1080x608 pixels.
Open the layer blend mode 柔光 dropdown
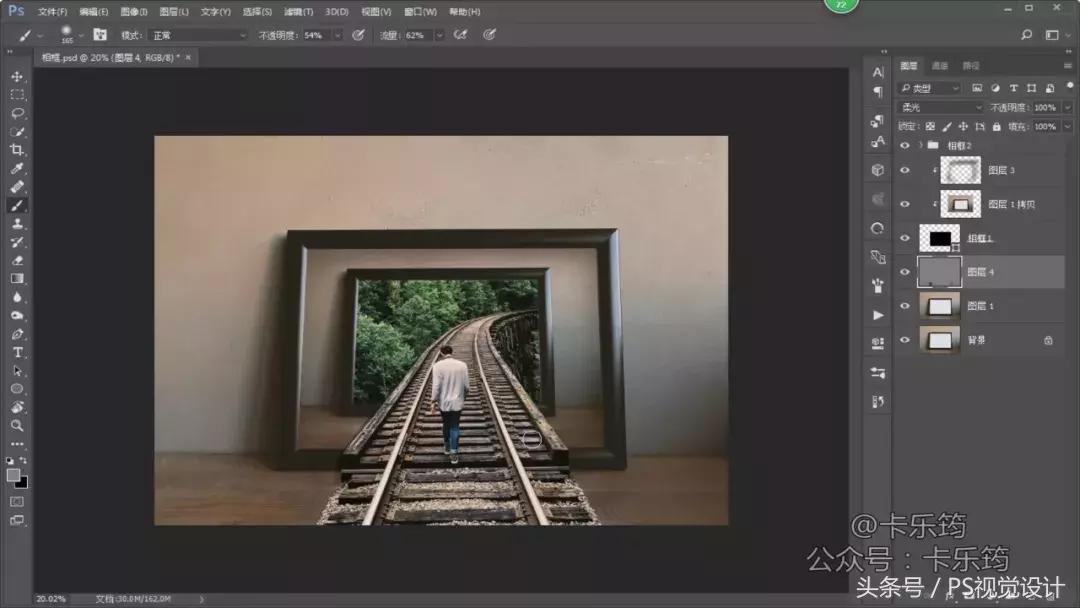(941, 107)
